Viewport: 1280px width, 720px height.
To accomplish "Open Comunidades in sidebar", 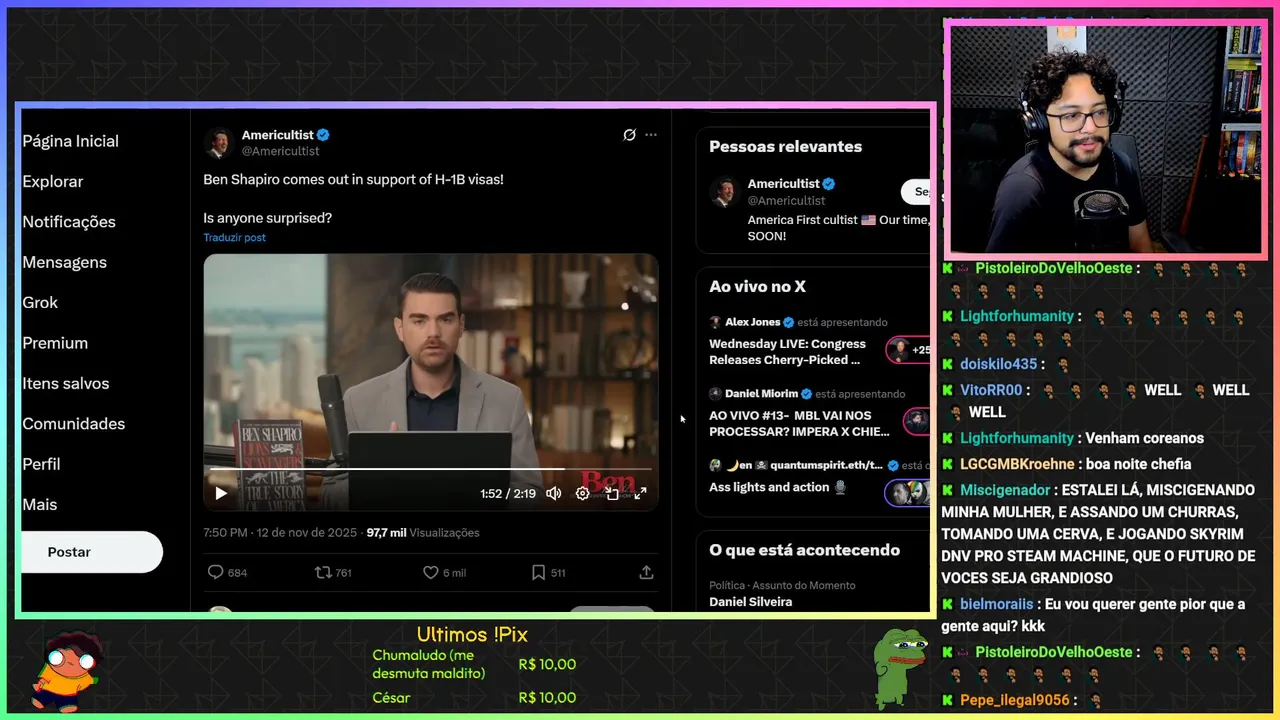I will (x=74, y=424).
